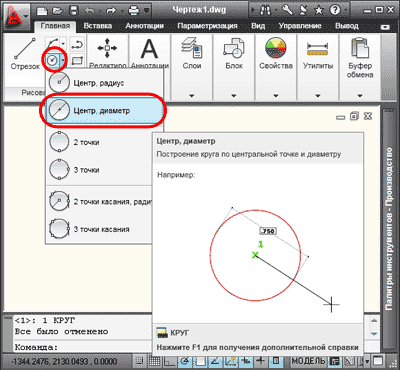Click the binoculars search icon
The height and width of the screenshot is (370, 400).
[x=266, y=11]
